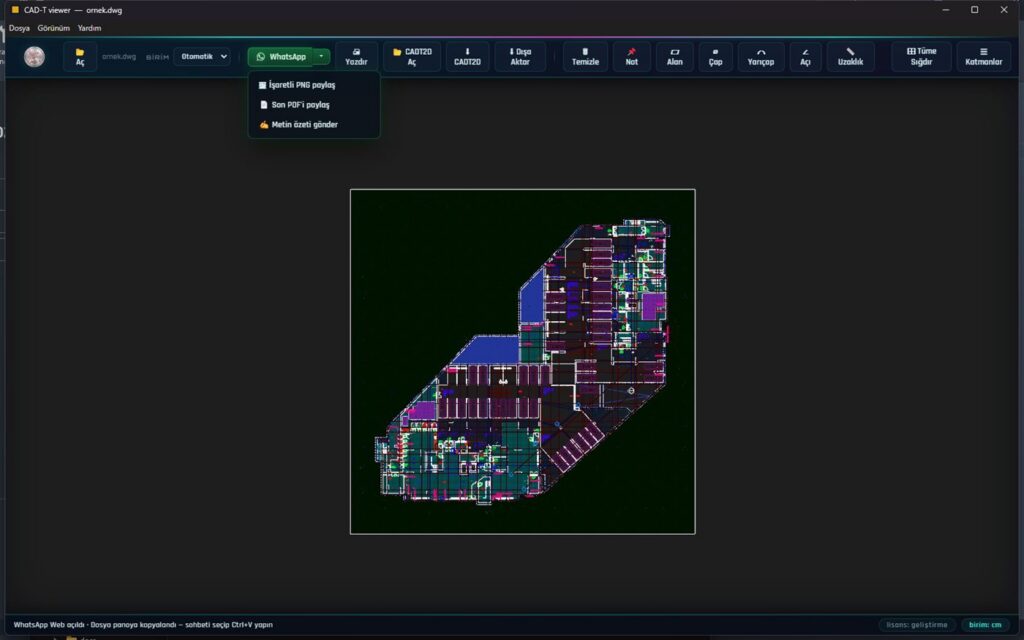This screenshot has width=1024, height=640.
Task: Activate the Uzaklık distance tool
Action: (x=850, y=57)
